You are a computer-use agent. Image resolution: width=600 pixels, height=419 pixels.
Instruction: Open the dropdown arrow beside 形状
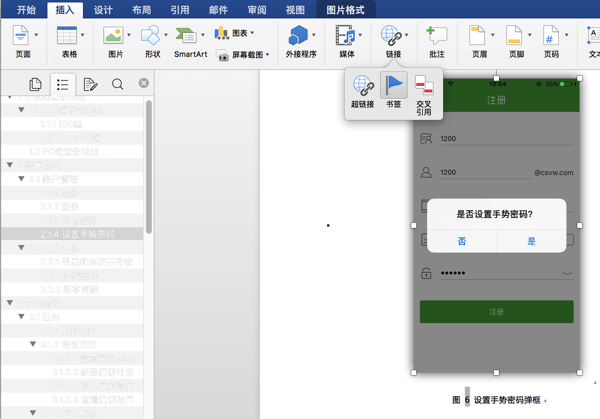166,35
